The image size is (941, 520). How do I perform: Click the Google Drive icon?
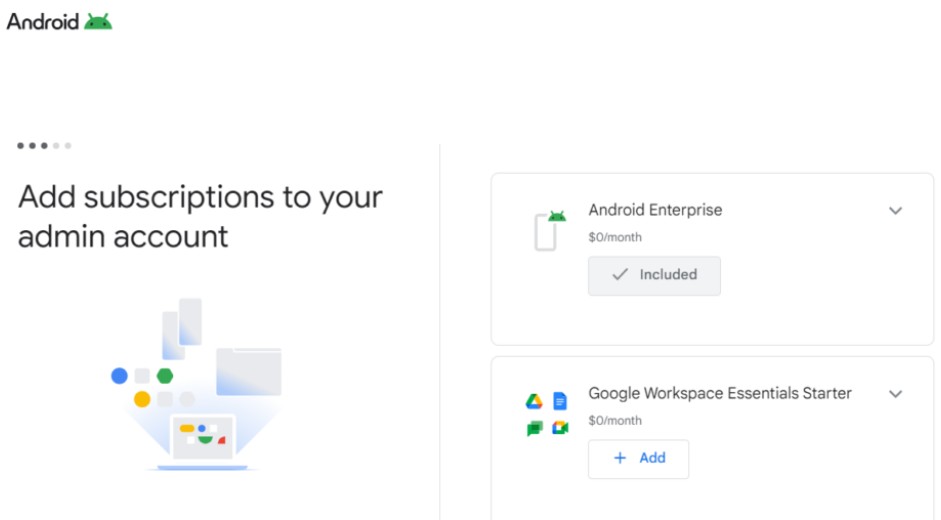click(x=534, y=401)
